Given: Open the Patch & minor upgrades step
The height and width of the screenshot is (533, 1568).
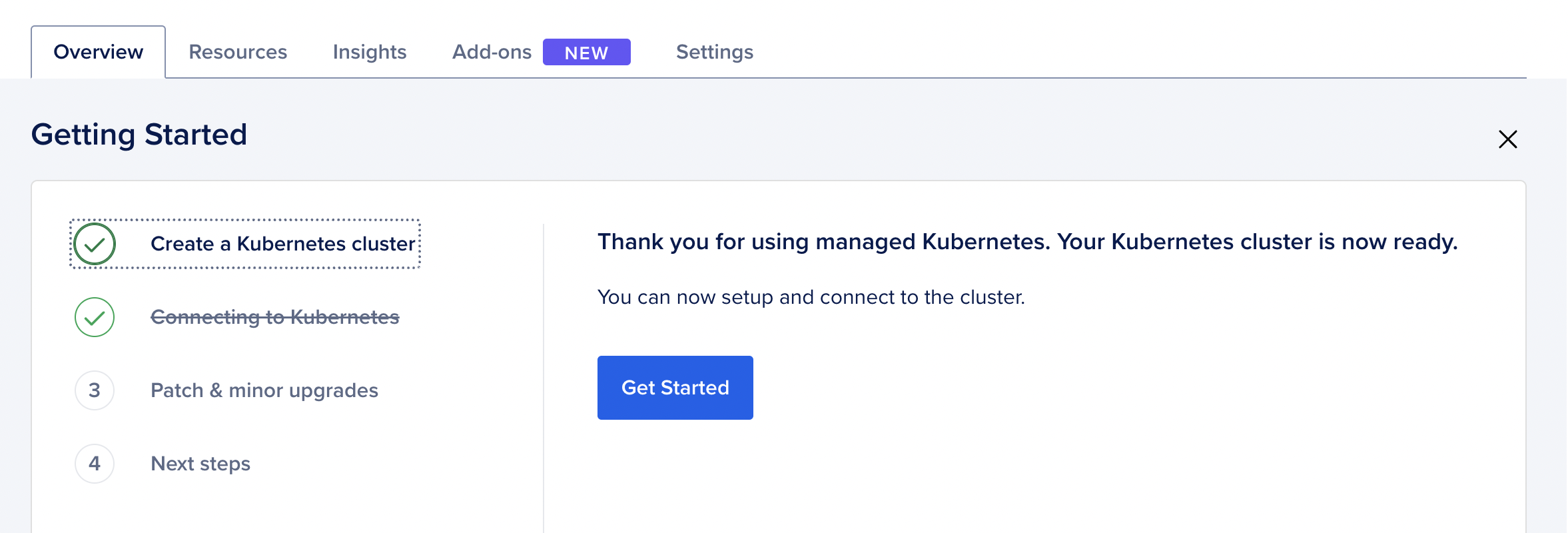Looking at the screenshot, I should click(x=264, y=390).
